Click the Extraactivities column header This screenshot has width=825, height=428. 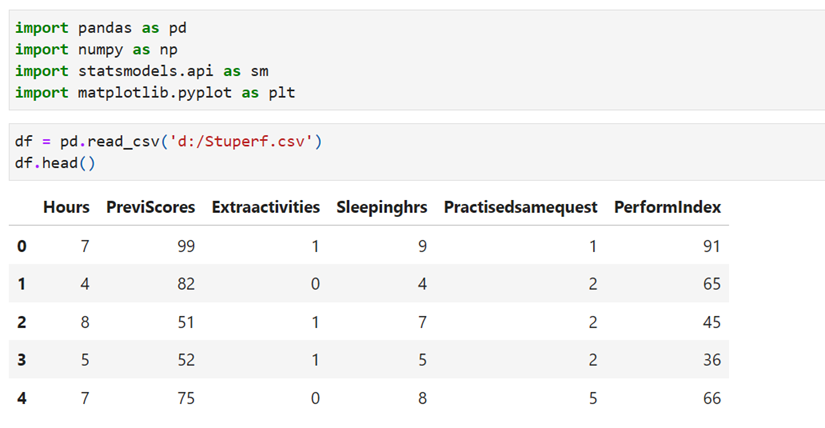(x=266, y=207)
